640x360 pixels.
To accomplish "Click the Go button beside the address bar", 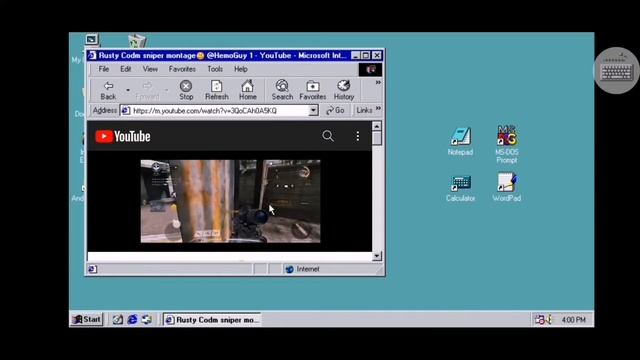I will [x=335, y=111].
